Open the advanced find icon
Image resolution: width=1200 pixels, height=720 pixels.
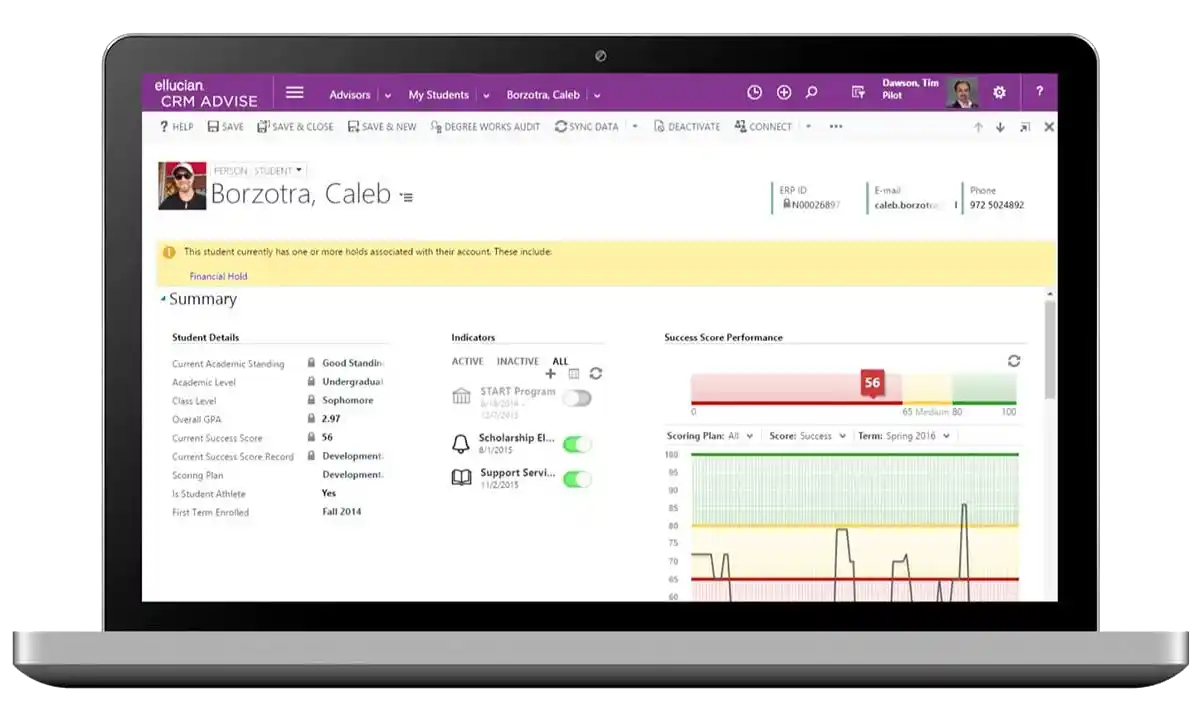tap(858, 93)
